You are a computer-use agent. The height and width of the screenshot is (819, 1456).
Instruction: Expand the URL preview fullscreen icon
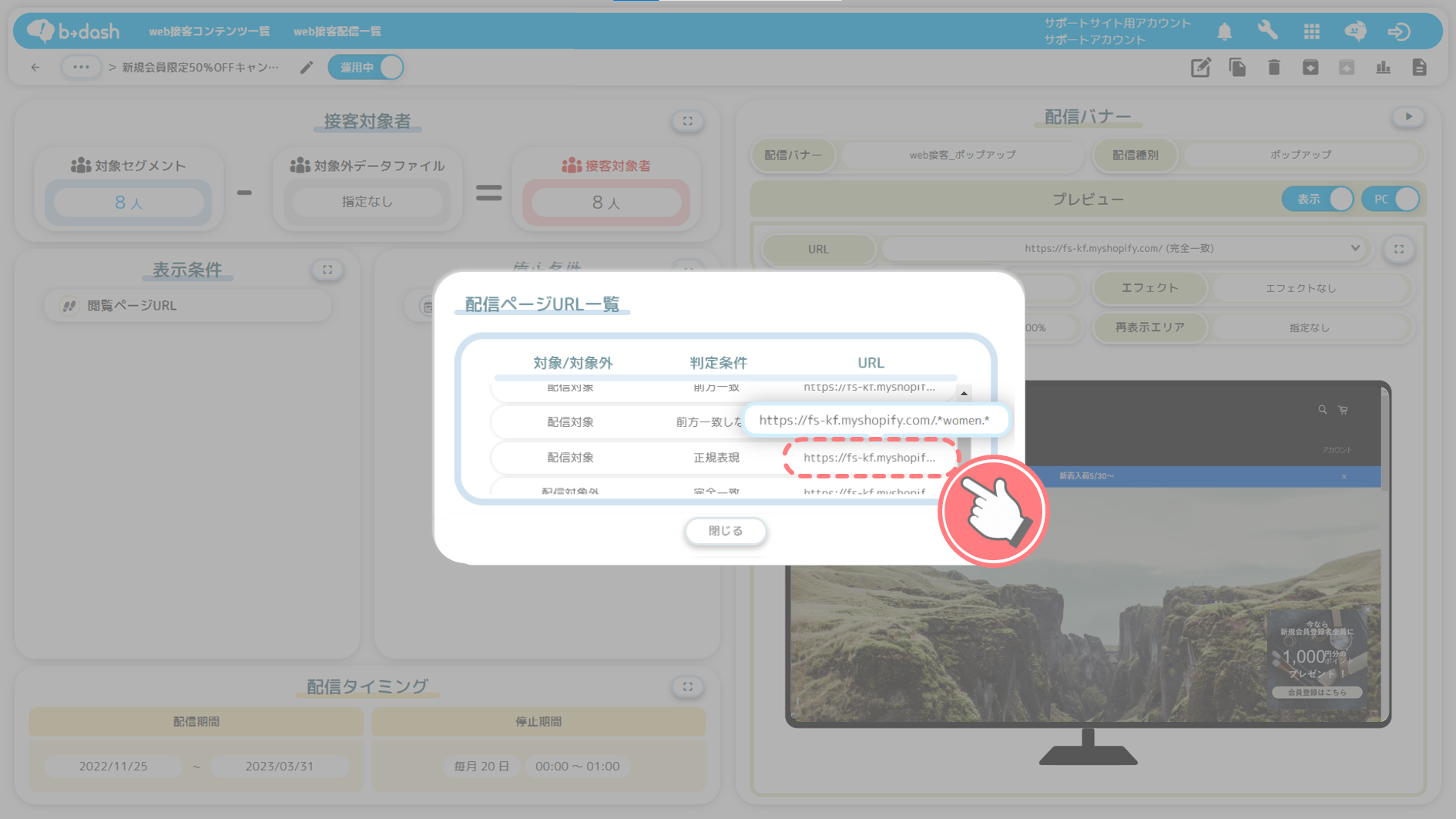coord(1399,249)
